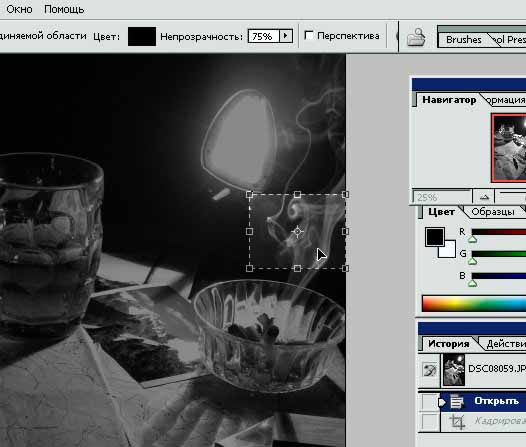Image resolution: width=526 pixels, height=447 pixels.
Task: Select the Цвет tab
Action: 441,212
